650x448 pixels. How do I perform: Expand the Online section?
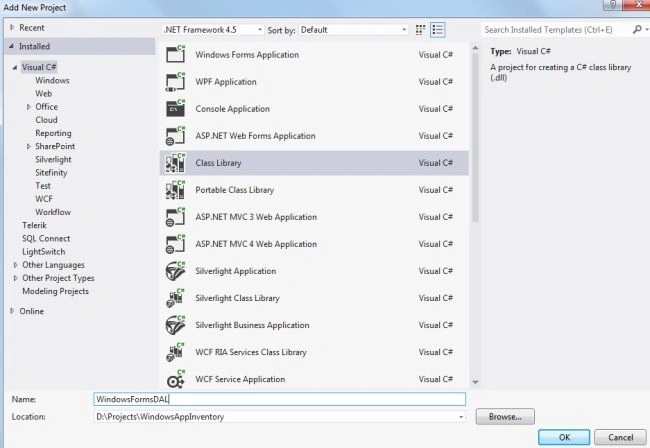[12, 311]
